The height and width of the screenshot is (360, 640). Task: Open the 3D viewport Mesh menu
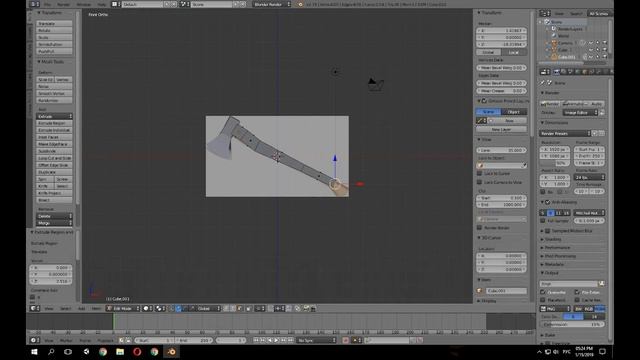pyautogui.click(x=96, y=309)
